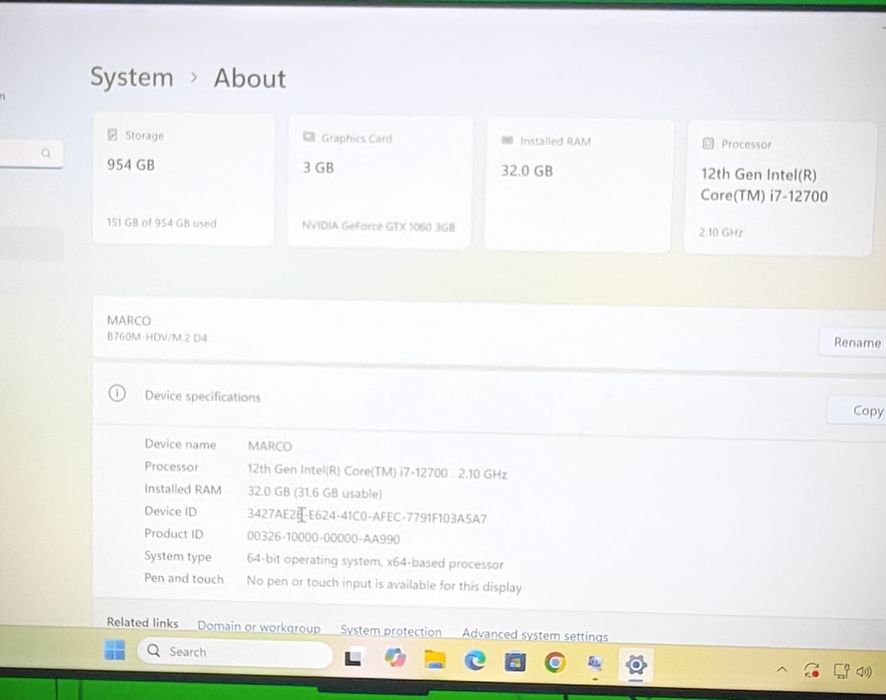Open Advanced system settings link
The width and height of the screenshot is (886, 700).
535,634
